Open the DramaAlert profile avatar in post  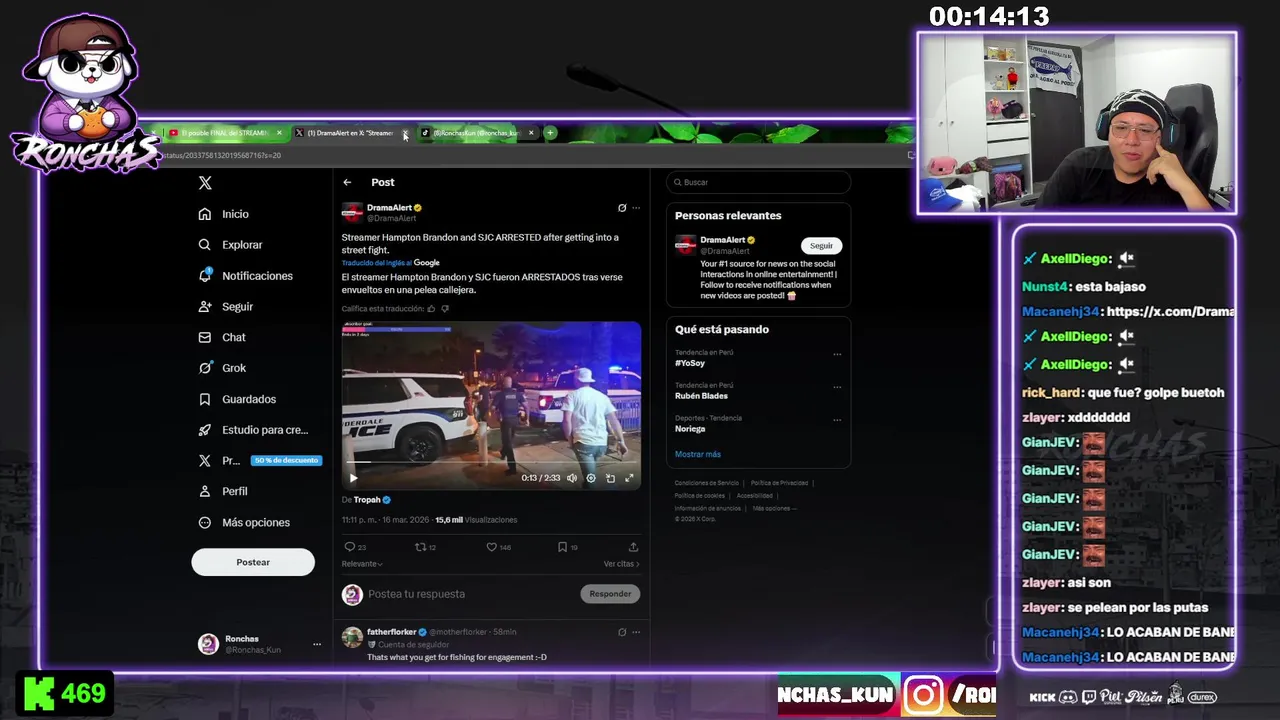[352, 213]
